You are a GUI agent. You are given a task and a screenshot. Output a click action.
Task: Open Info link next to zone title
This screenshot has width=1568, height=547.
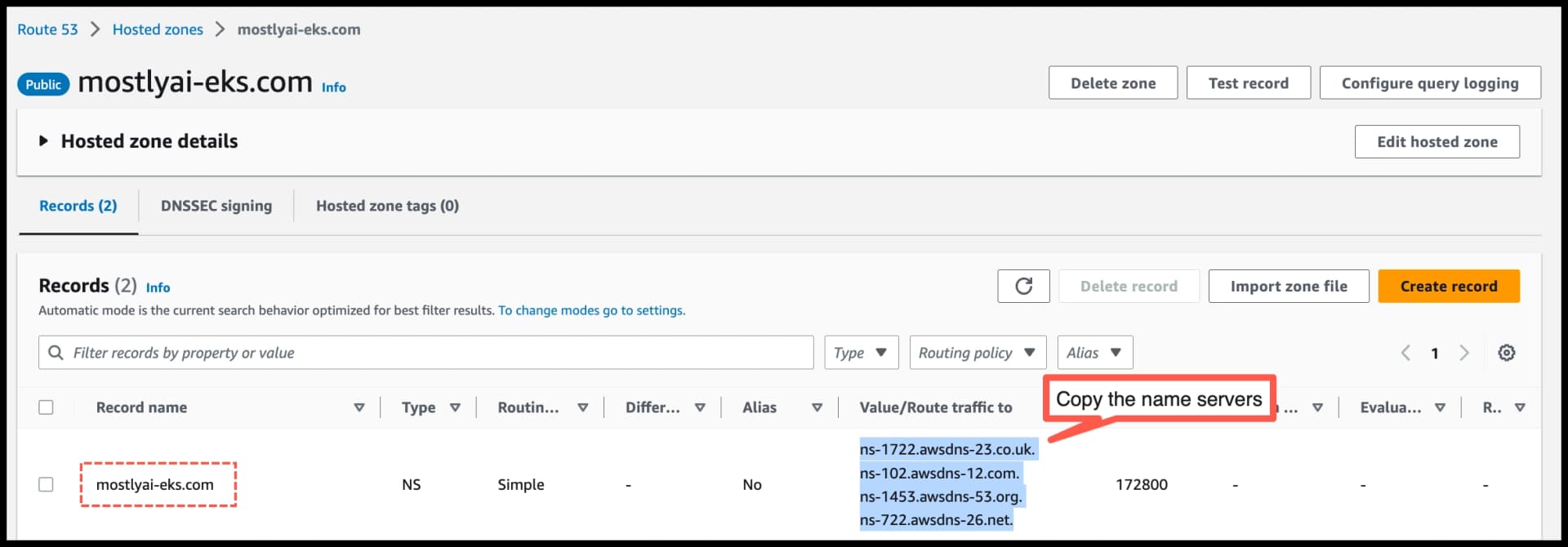click(x=333, y=87)
